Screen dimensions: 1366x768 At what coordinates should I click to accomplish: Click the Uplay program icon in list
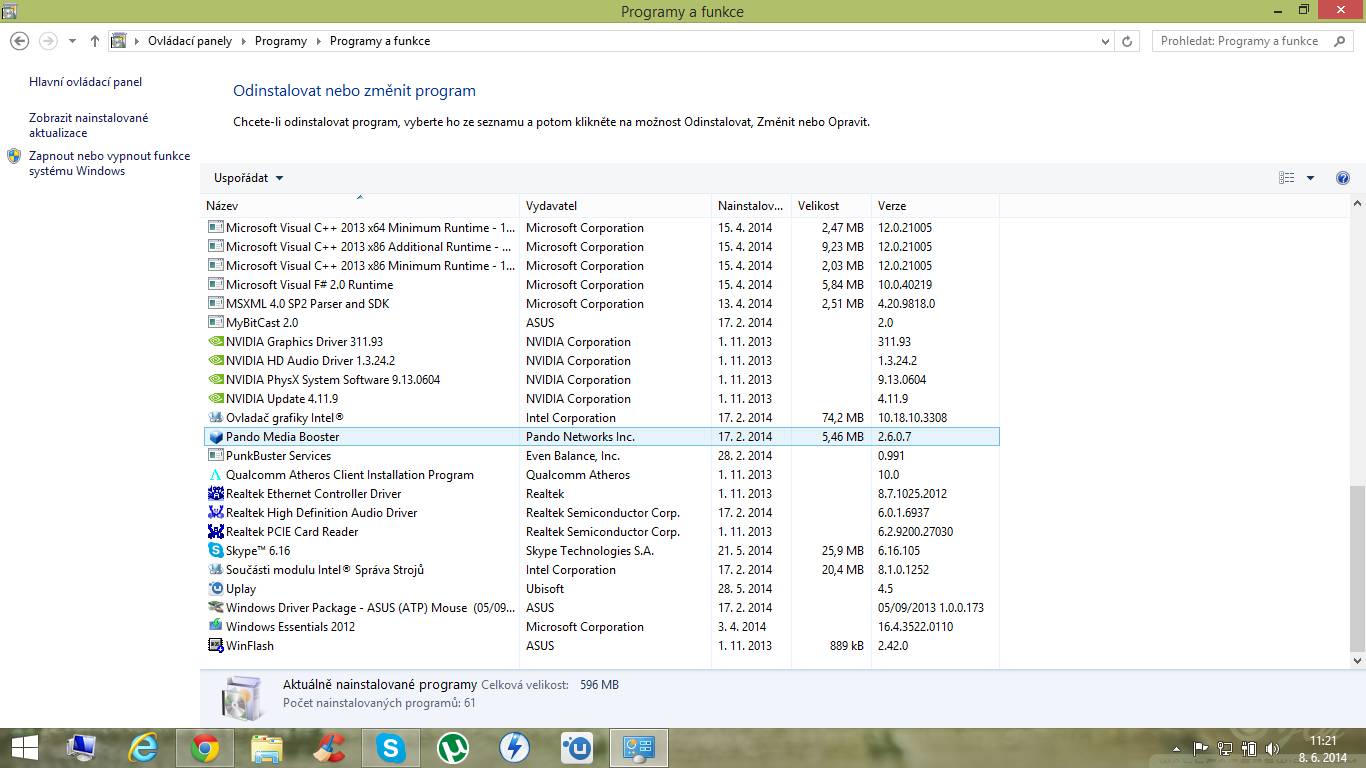[x=216, y=589]
